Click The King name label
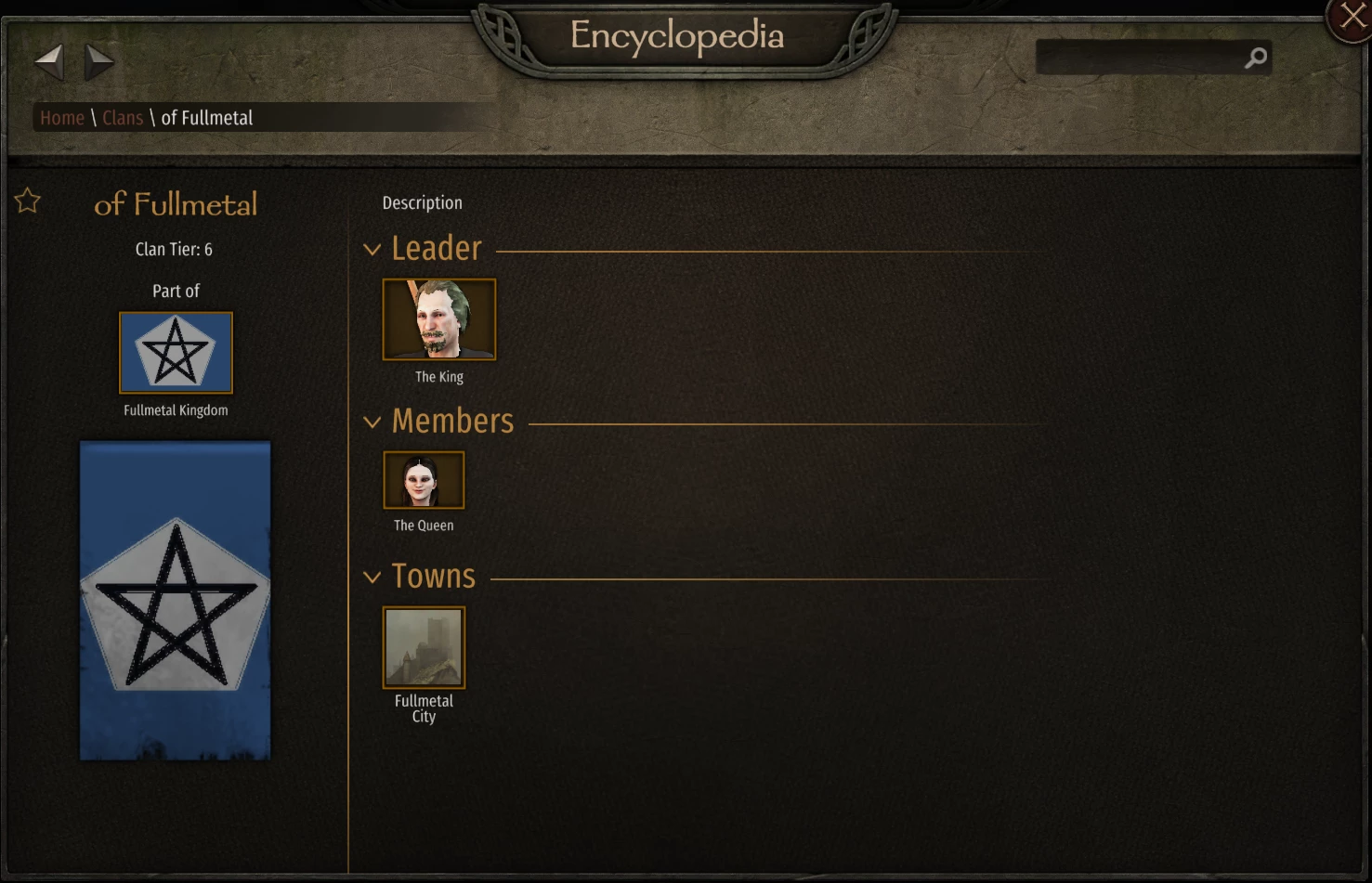 [x=439, y=377]
